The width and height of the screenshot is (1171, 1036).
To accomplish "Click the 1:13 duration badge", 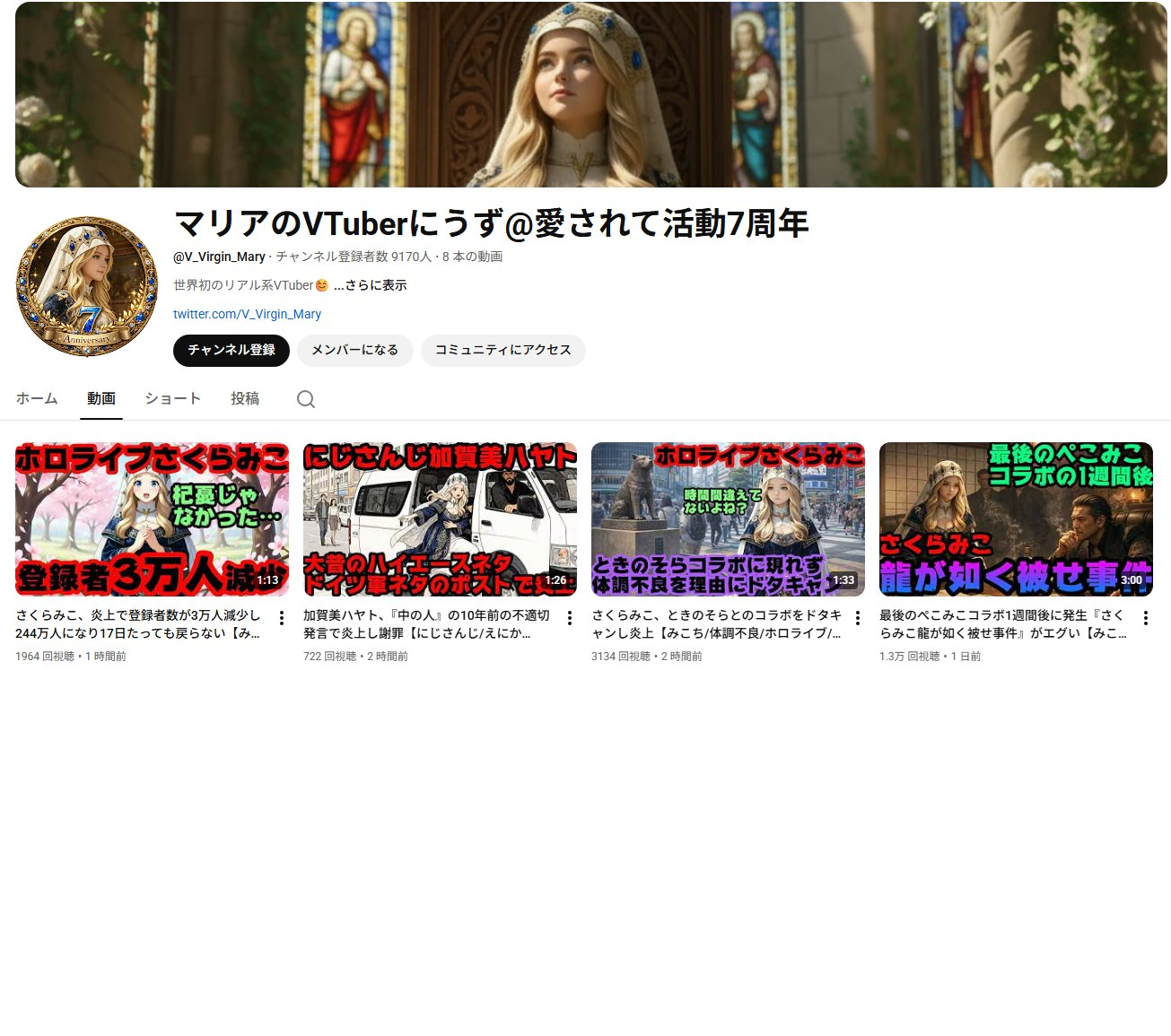I will (267, 580).
